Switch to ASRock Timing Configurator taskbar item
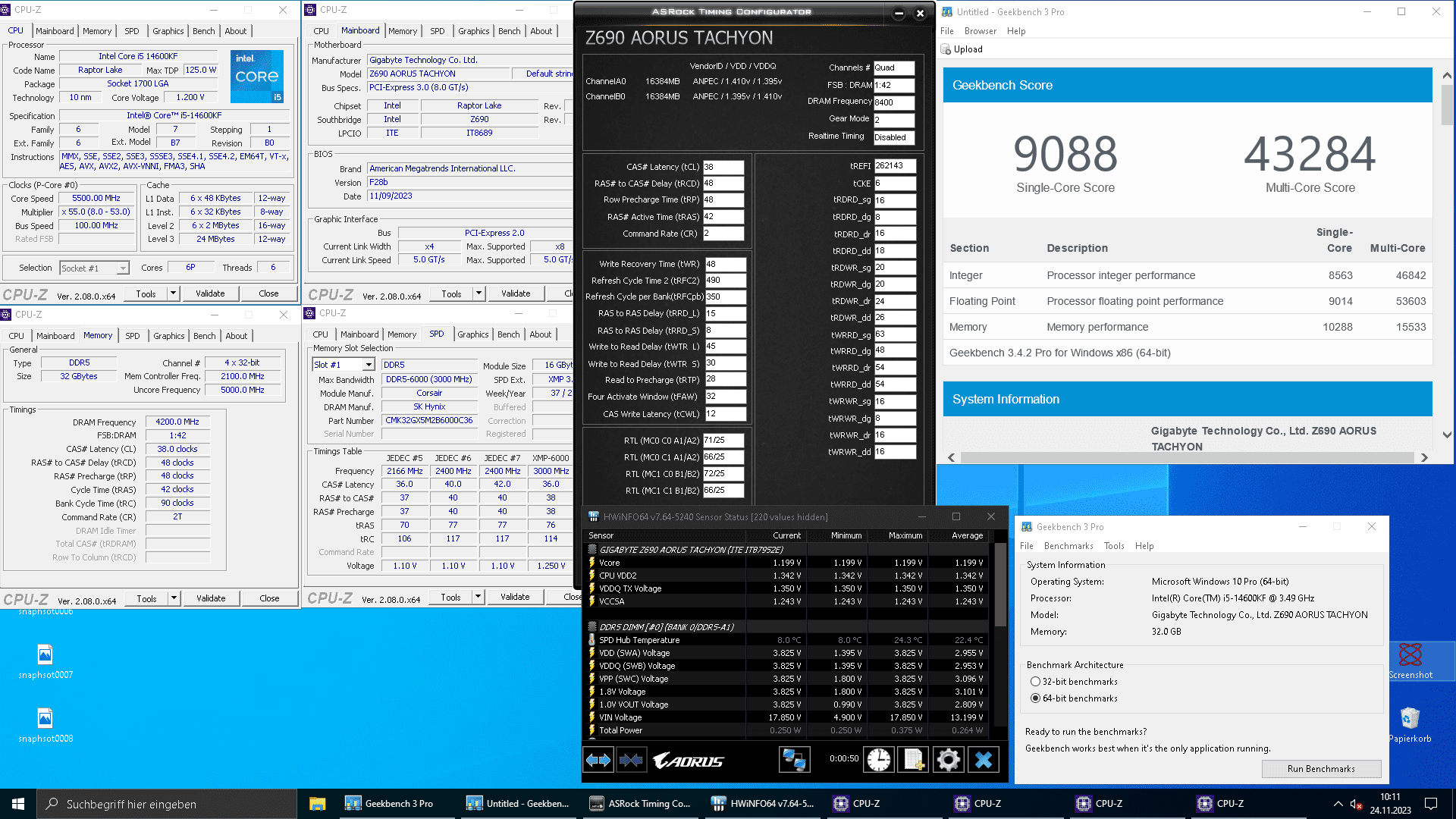1456x819 pixels. 641,804
